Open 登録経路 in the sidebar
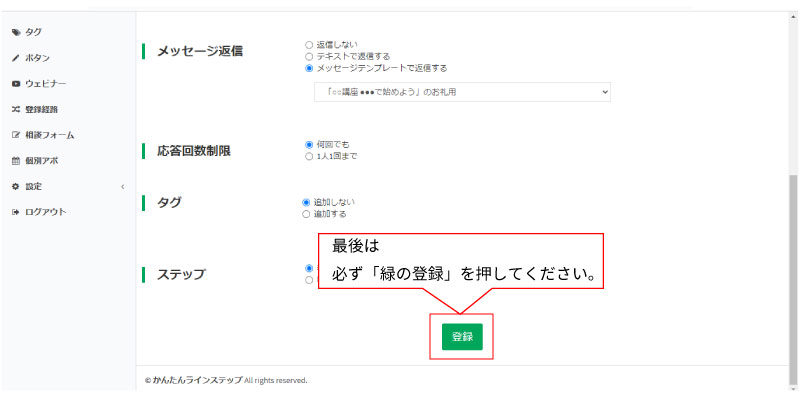Viewport: 800px width, 398px height. pyautogui.click(x=41, y=109)
